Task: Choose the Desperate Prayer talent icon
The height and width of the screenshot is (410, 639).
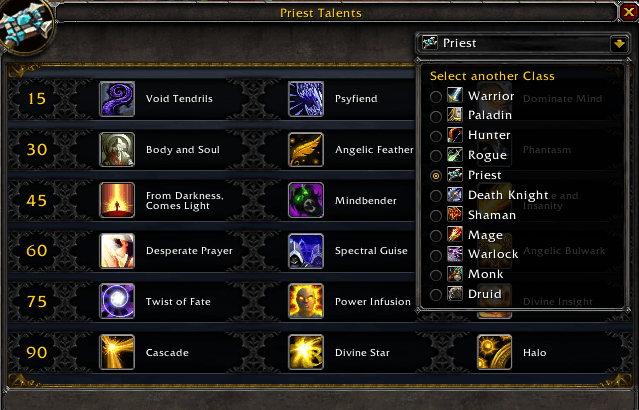Action: 117,251
